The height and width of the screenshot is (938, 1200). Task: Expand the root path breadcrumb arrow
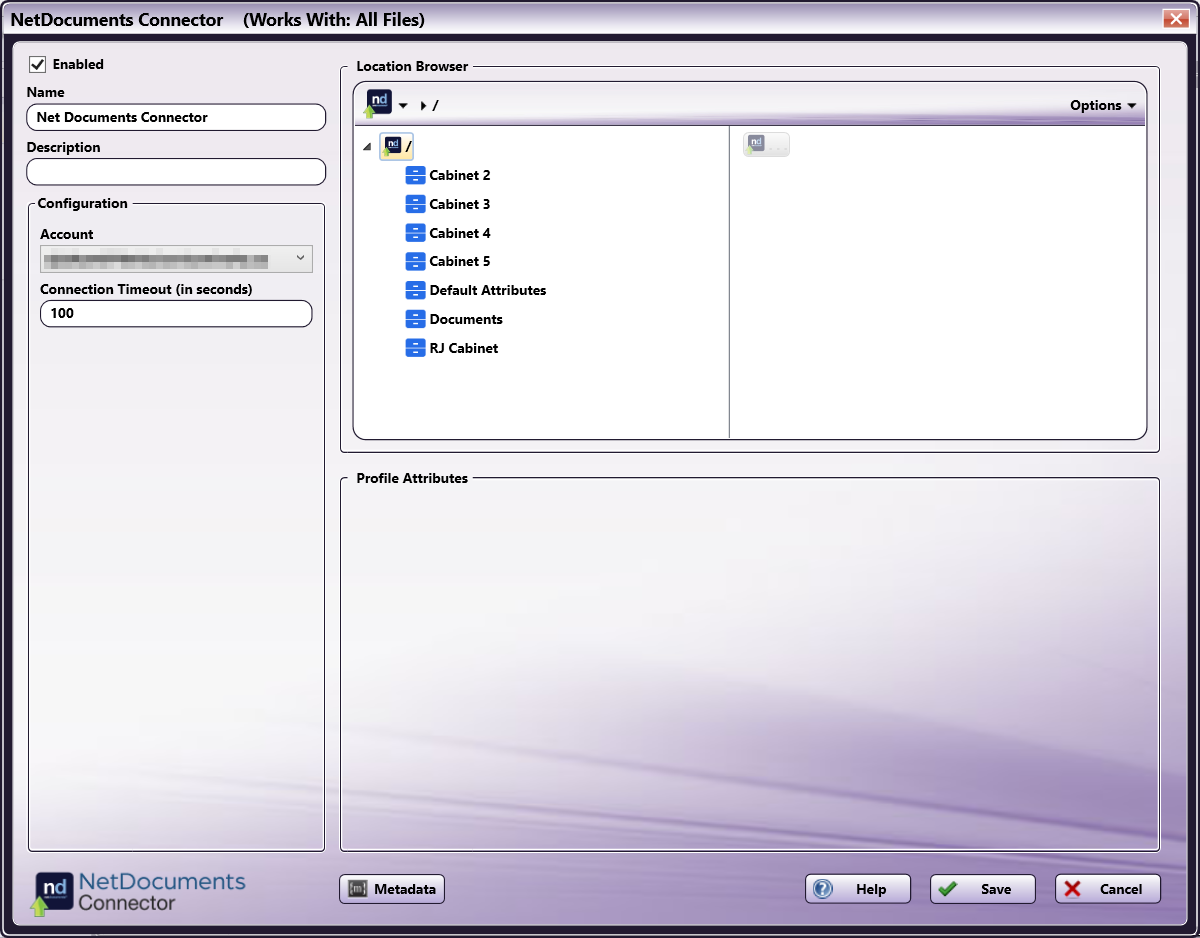[424, 106]
